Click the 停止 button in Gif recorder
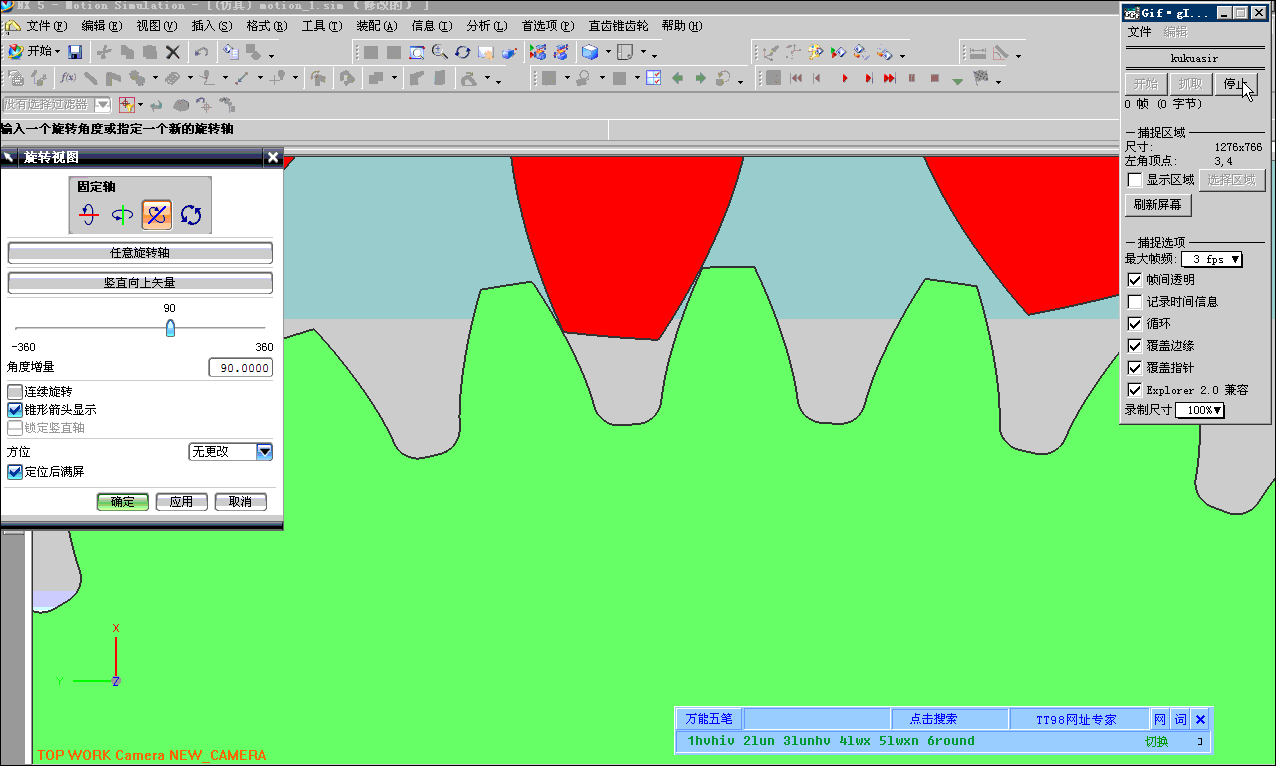This screenshot has height=766, width=1276. click(1235, 84)
